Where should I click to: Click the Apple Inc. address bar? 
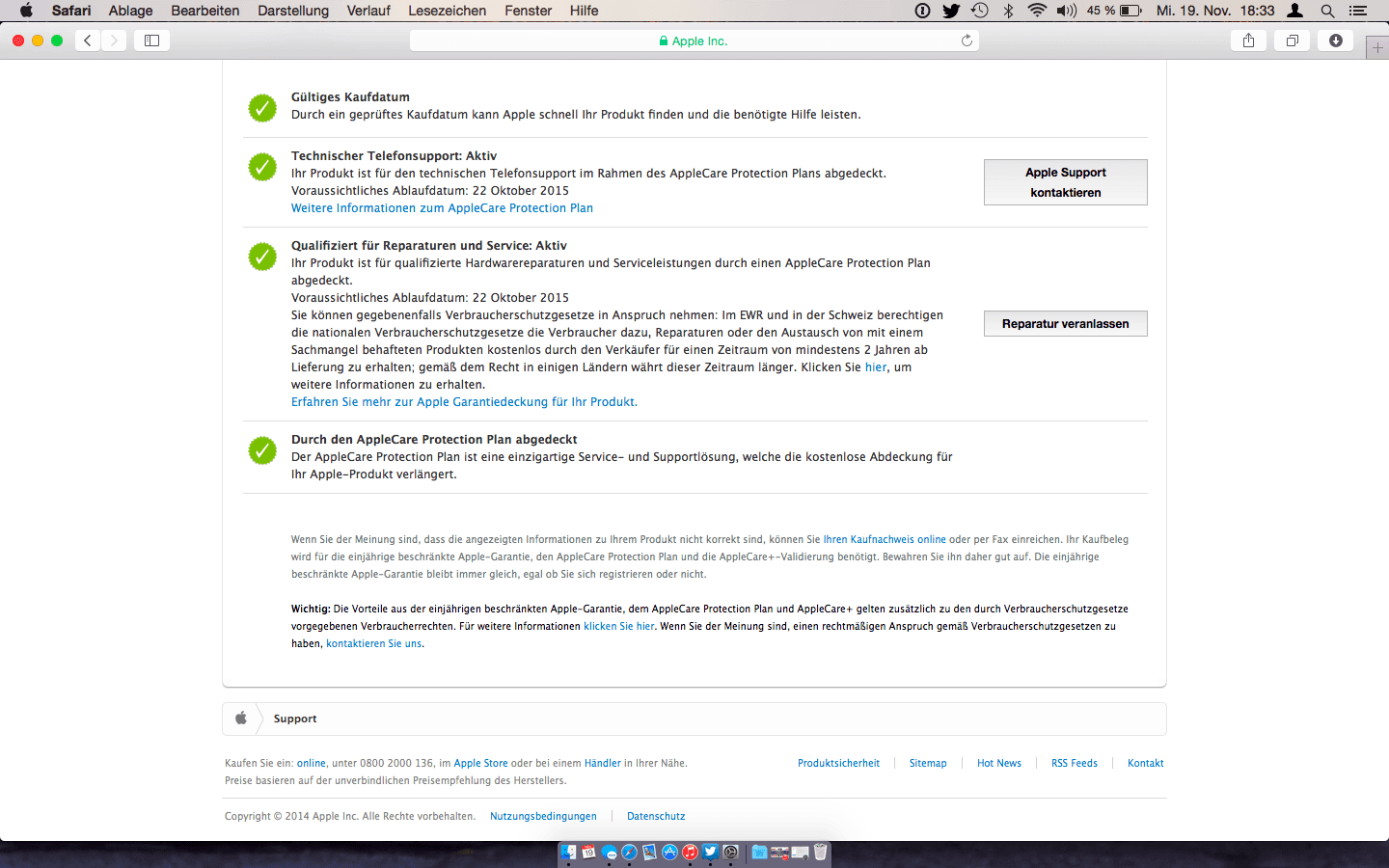pyautogui.click(x=694, y=41)
